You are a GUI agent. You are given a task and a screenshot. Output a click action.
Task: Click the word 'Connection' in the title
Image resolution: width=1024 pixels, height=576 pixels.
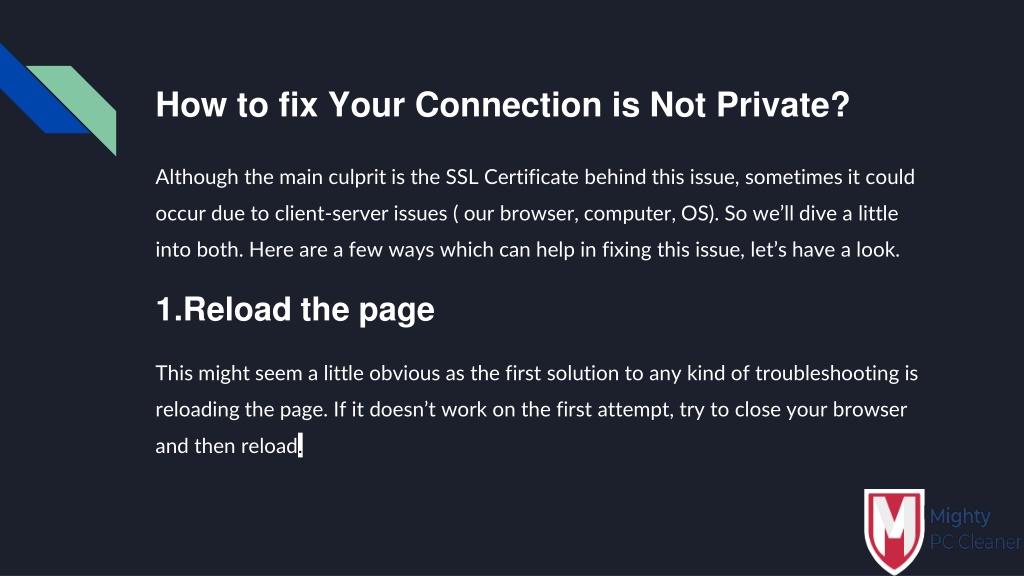coord(508,104)
